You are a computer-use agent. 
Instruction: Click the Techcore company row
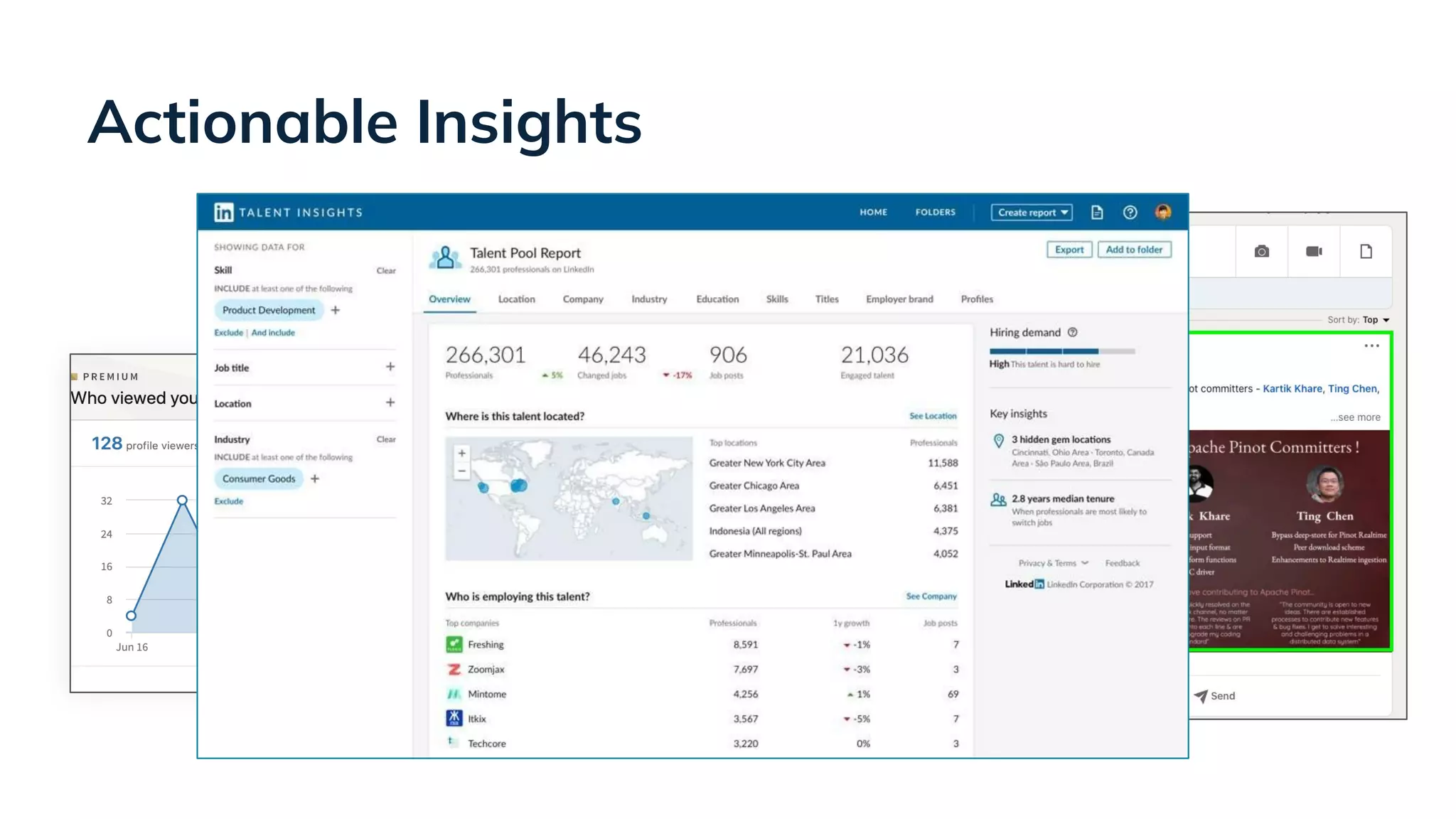click(x=702, y=744)
